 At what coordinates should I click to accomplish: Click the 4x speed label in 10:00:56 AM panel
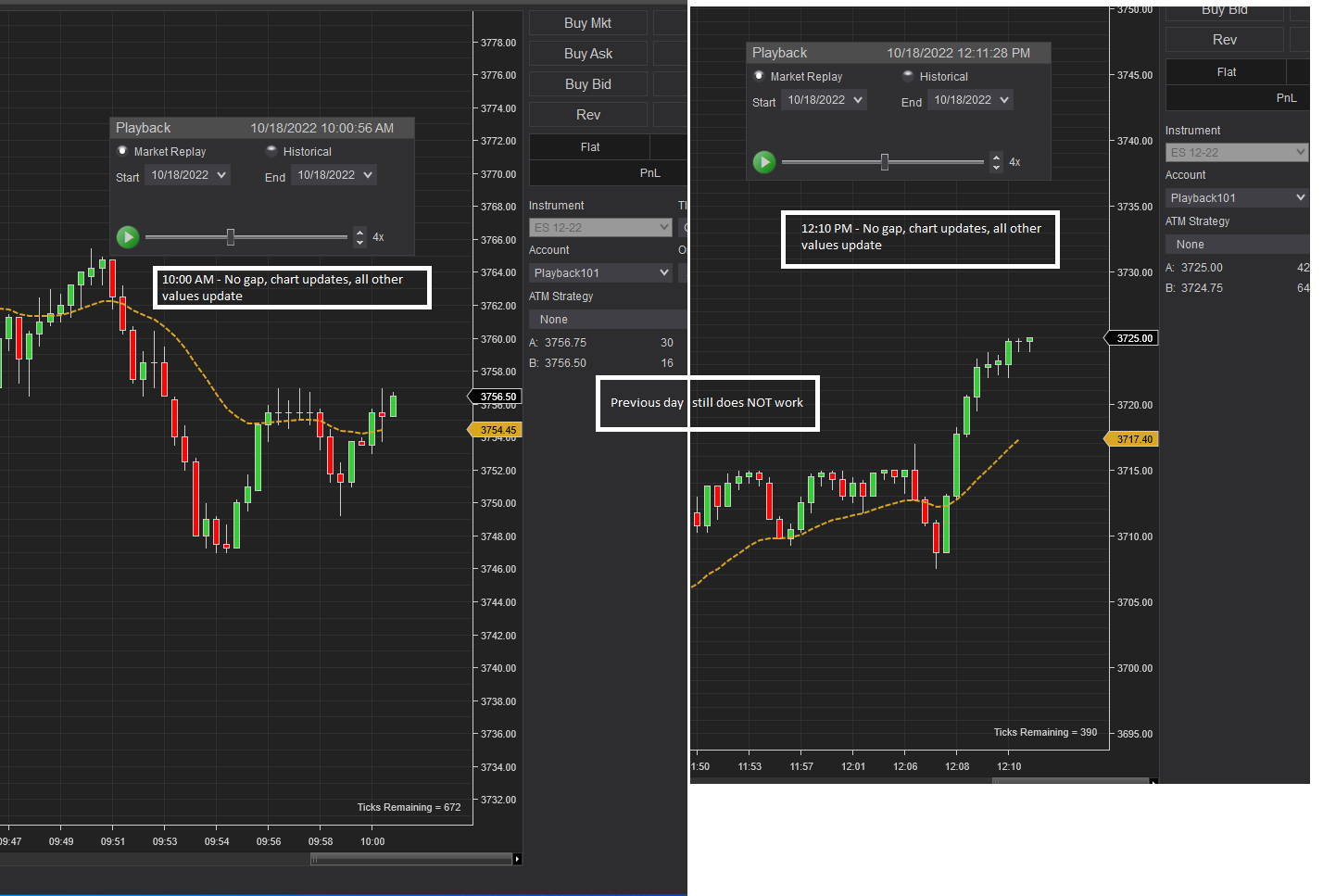(378, 237)
